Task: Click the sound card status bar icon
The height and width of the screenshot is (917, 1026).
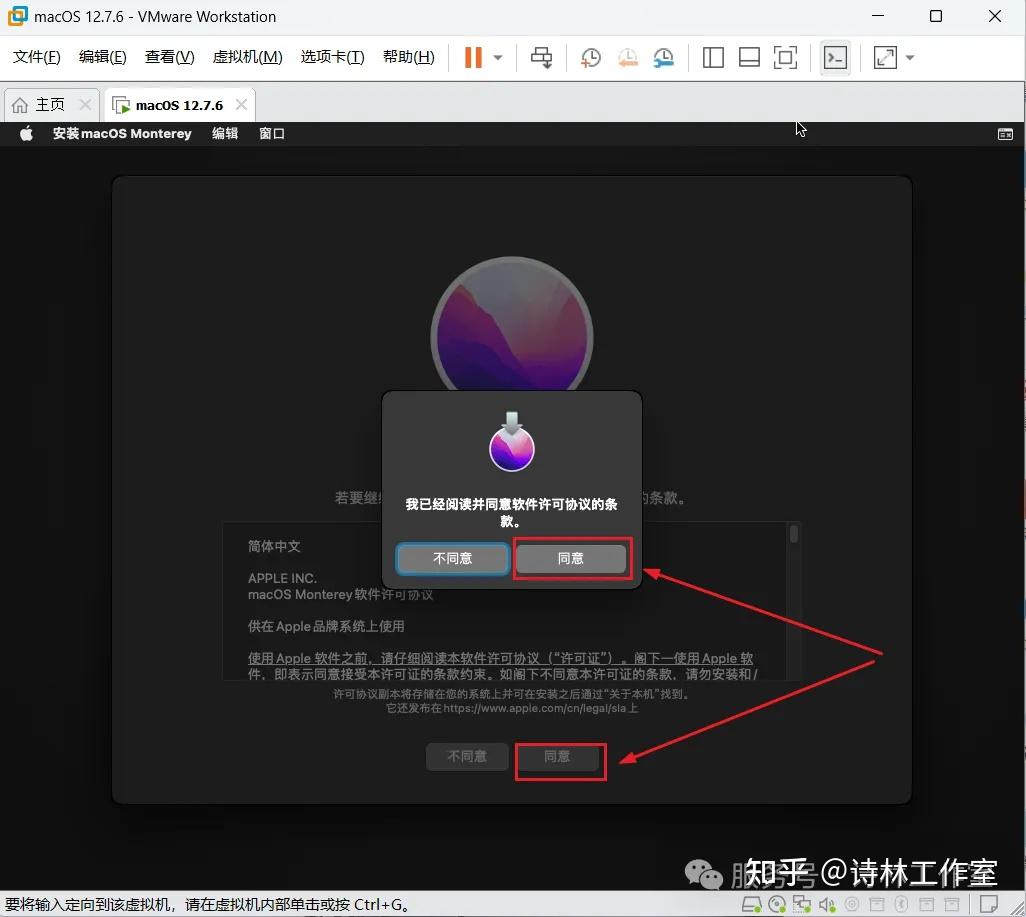Action: point(827,905)
